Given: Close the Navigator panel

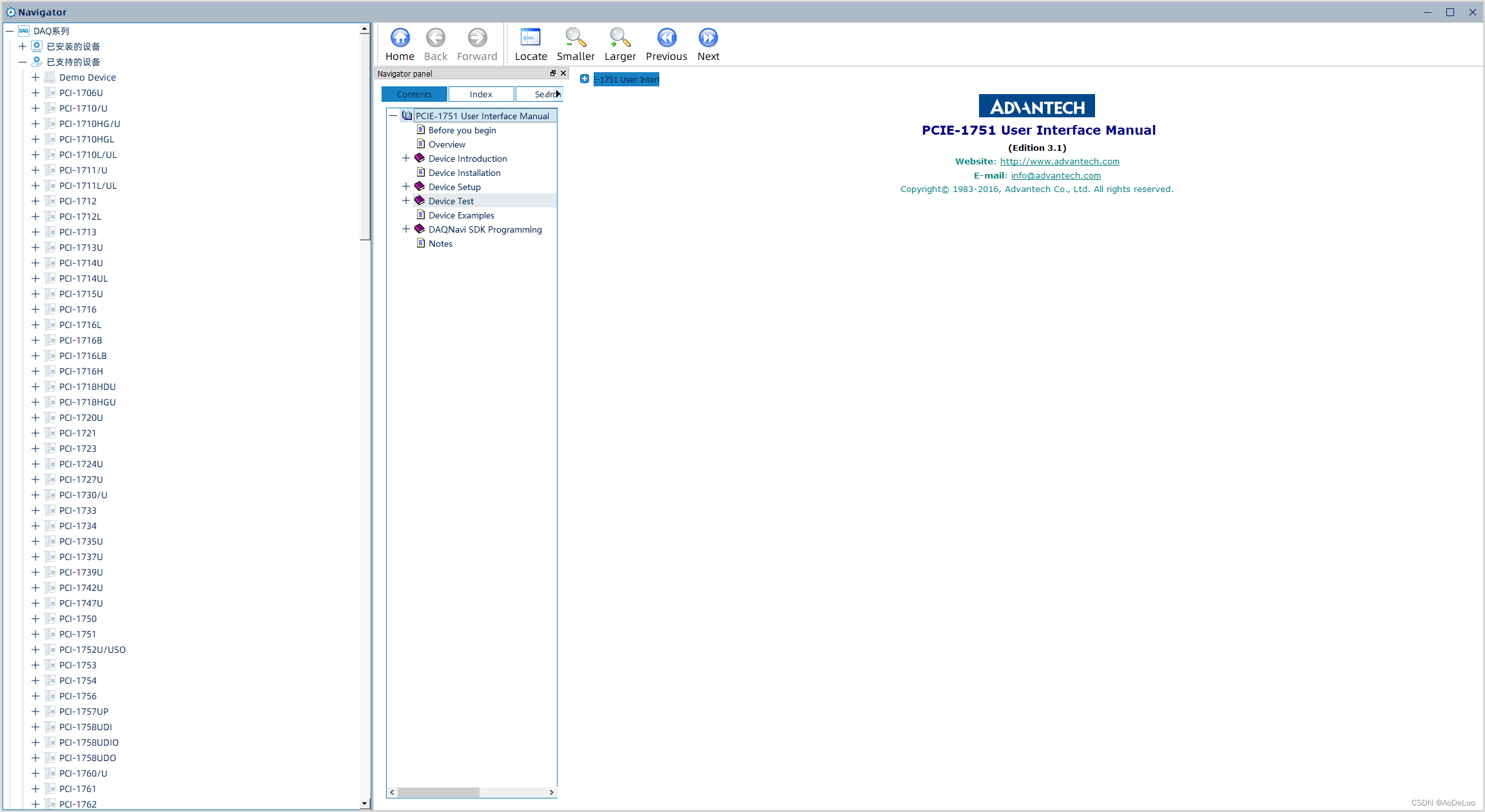Looking at the screenshot, I should tap(563, 73).
